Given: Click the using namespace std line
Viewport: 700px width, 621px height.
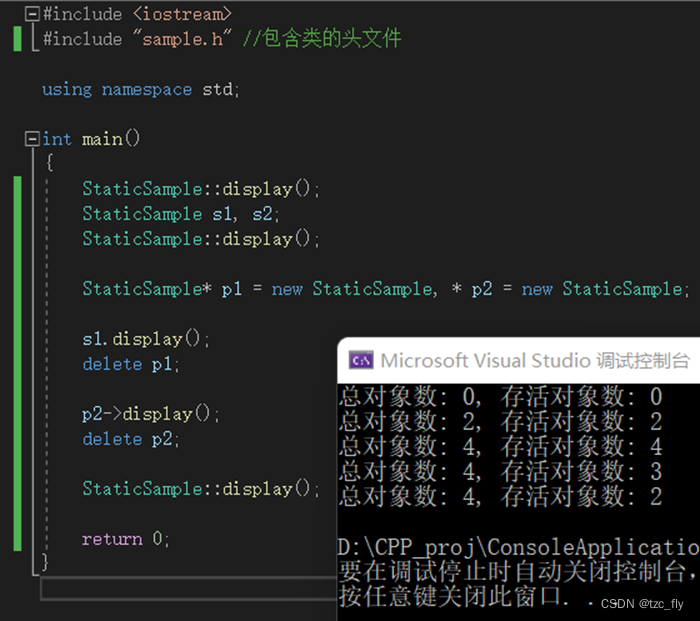Looking at the screenshot, I should tap(141, 90).
